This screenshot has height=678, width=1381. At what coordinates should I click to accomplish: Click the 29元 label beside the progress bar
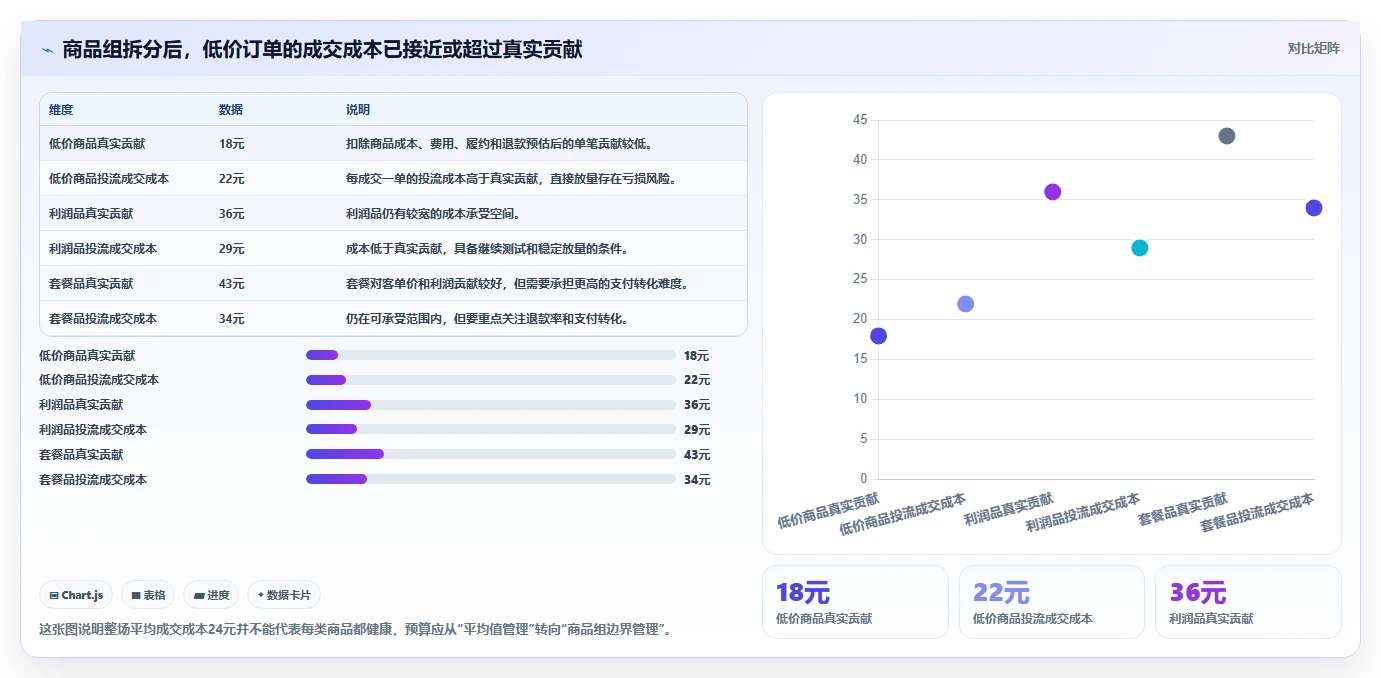pos(697,430)
